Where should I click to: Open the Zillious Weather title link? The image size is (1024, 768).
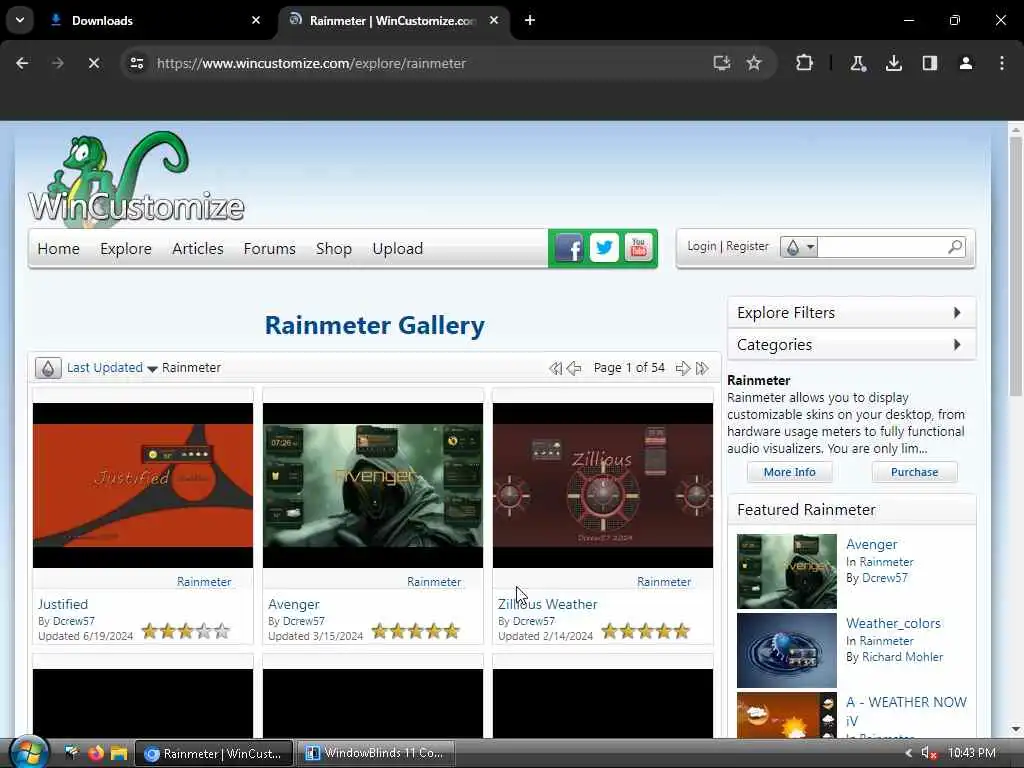[x=547, y=604]
